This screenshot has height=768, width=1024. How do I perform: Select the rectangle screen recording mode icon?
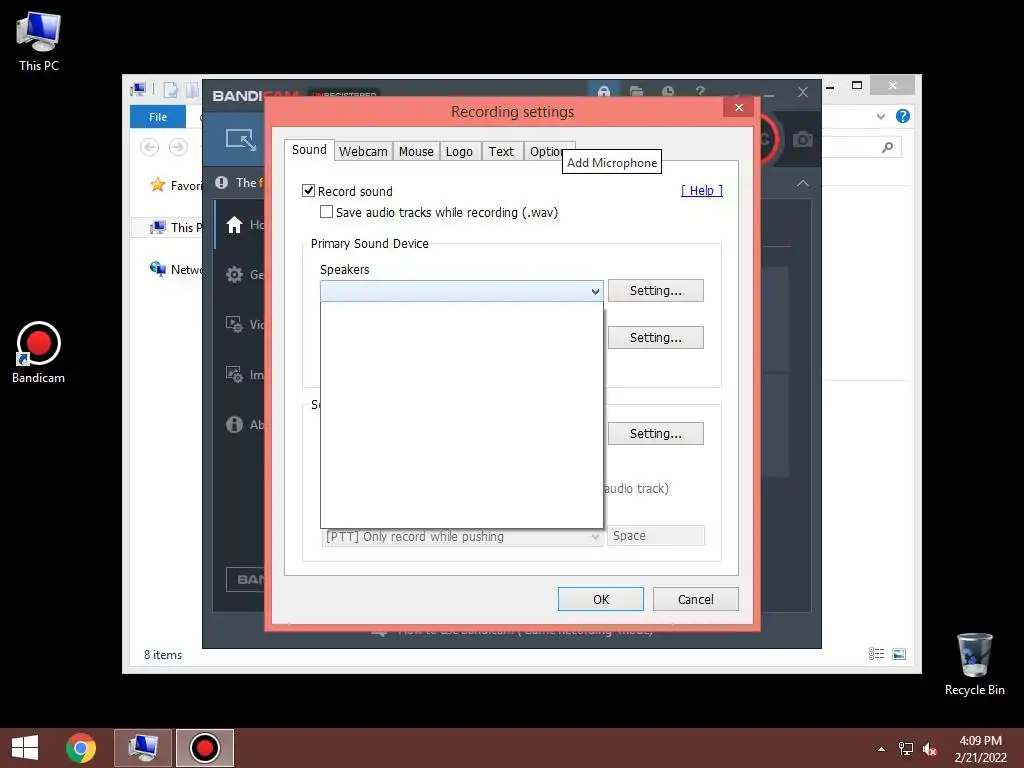click(x=241, y=140)
